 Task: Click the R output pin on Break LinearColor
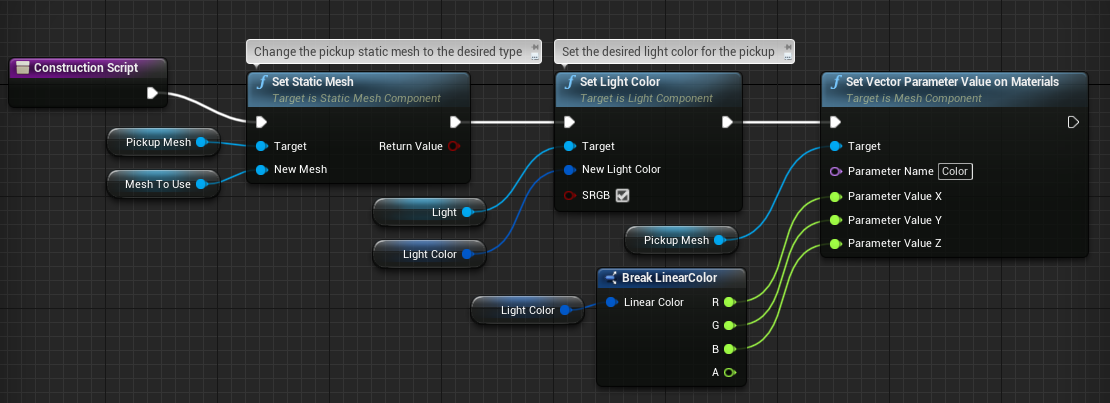click(729, 301)
